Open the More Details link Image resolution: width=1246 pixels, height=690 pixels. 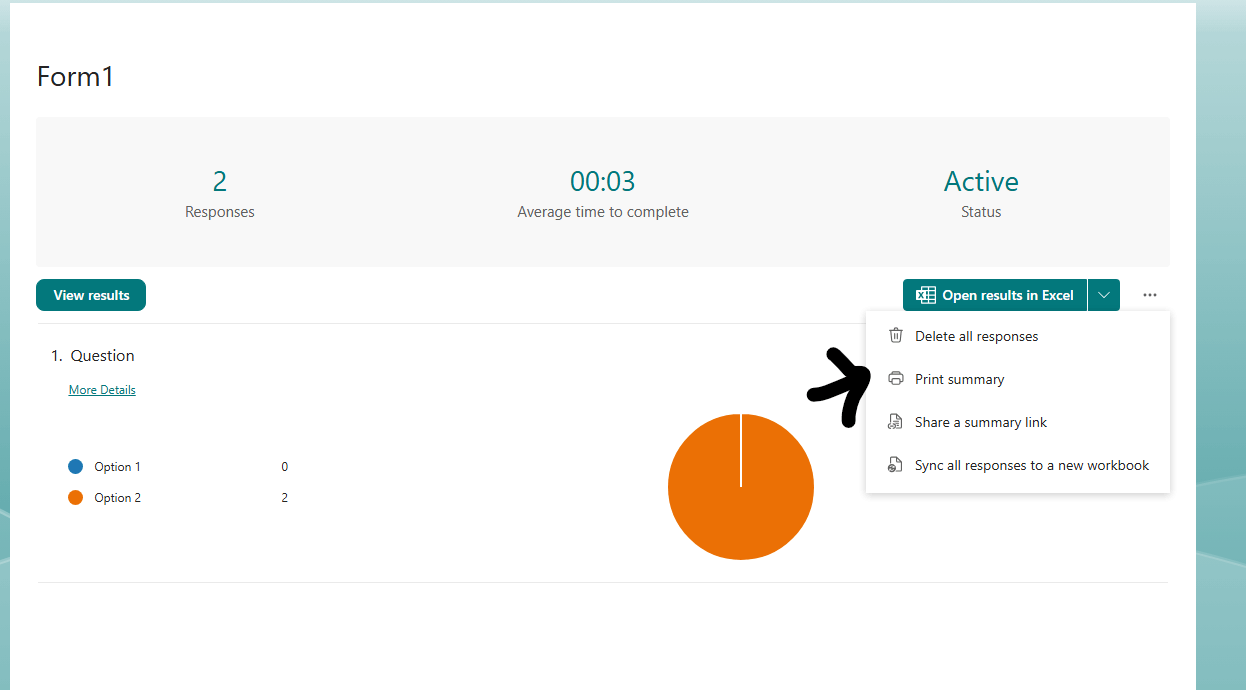(102, 390)
